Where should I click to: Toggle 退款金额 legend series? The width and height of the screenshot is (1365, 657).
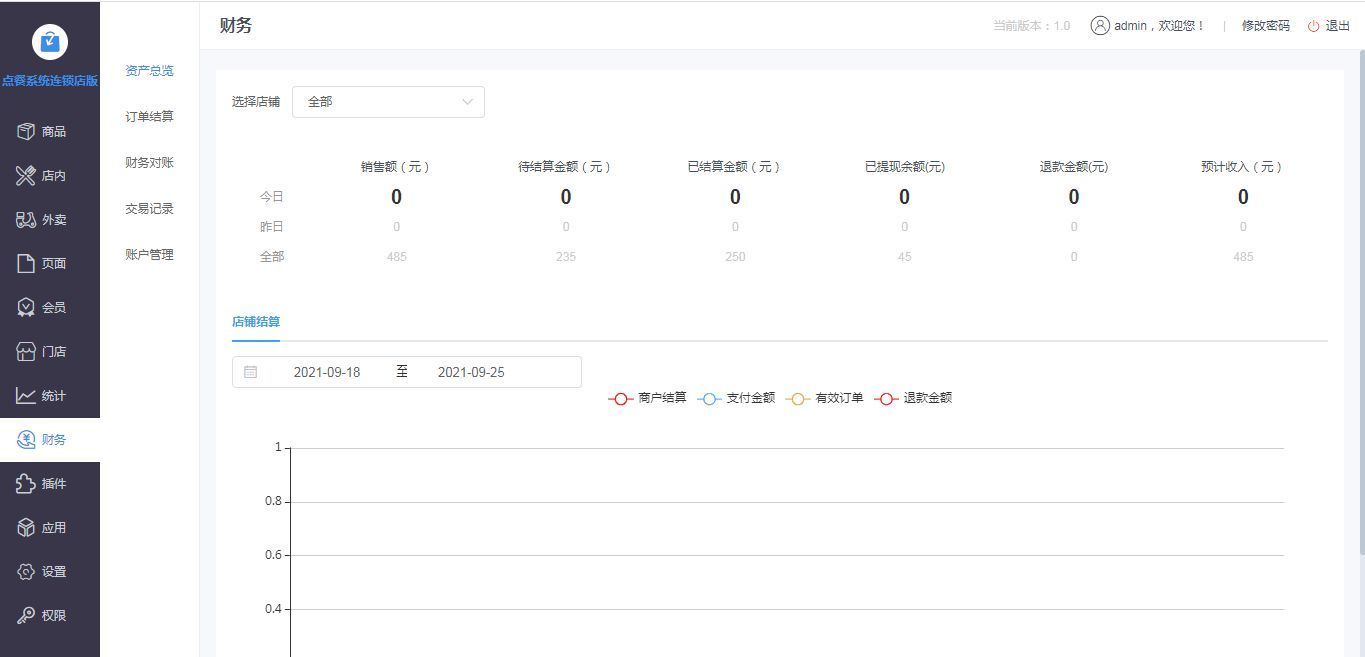pyautogui.click(x=913, y=398)
